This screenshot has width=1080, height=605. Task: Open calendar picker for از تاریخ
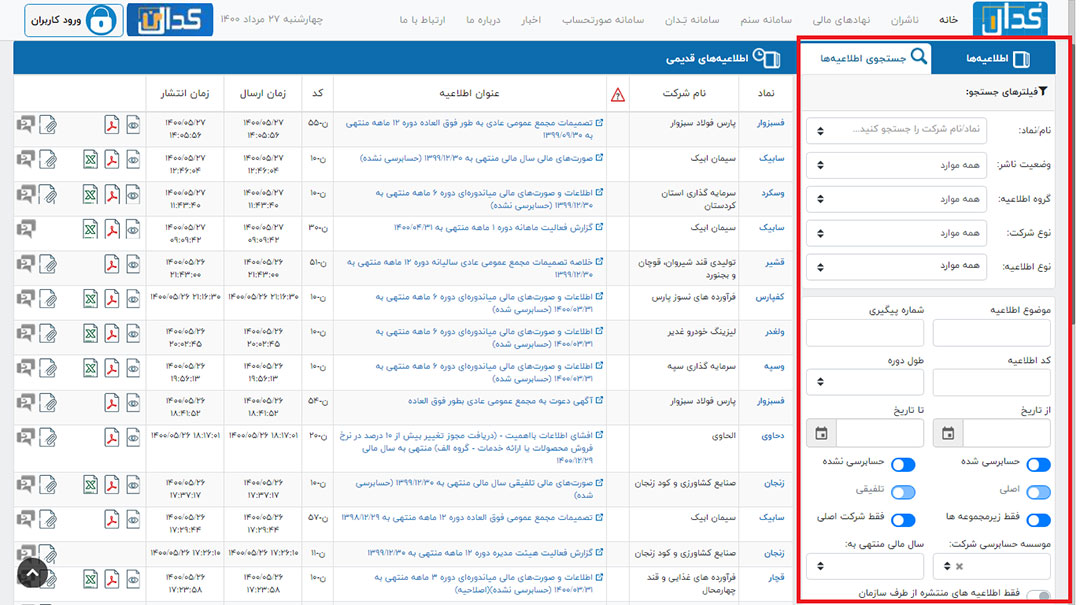click(x=948, y=433)
